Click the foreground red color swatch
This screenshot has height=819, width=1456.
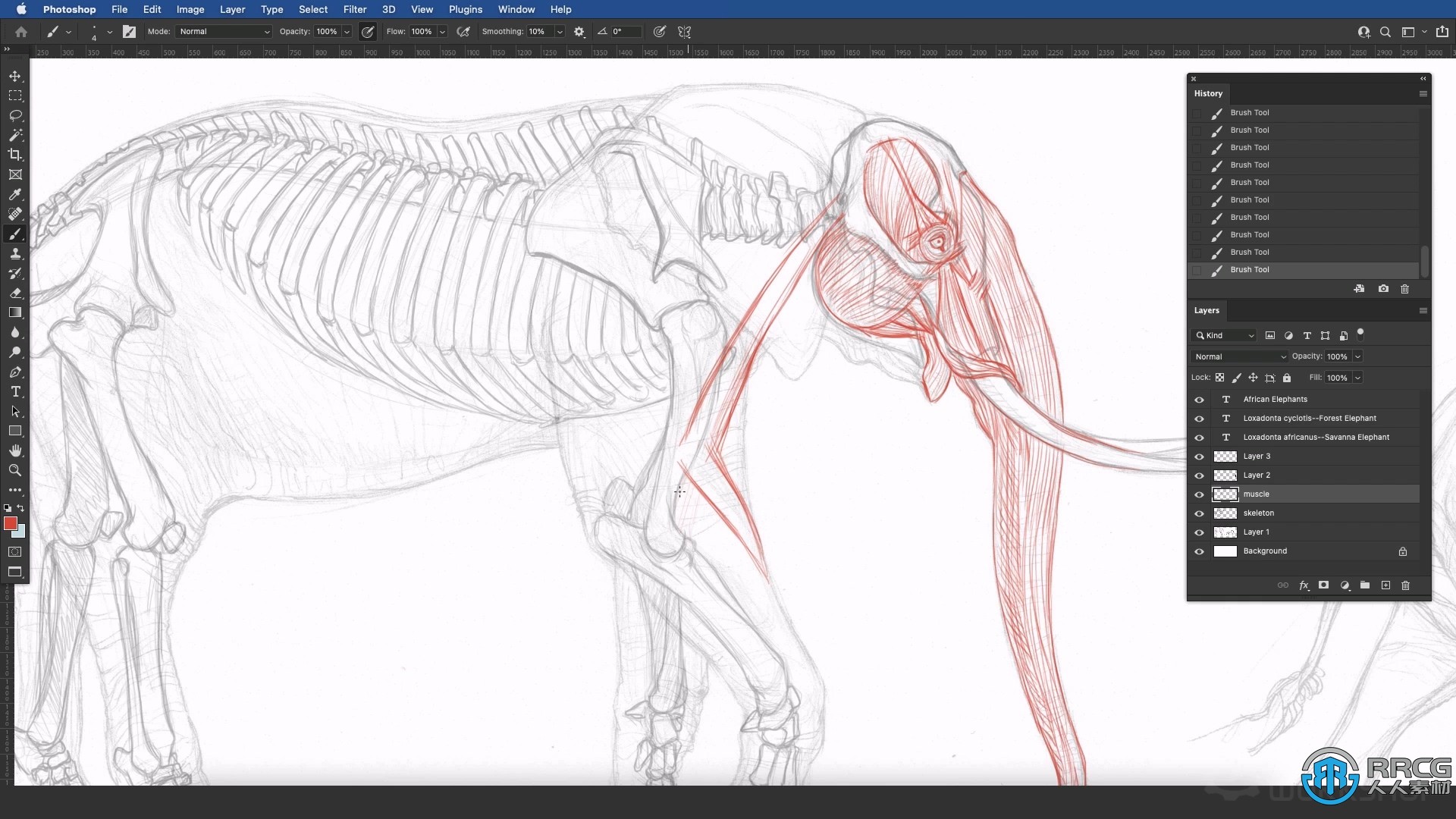point(11,523)
